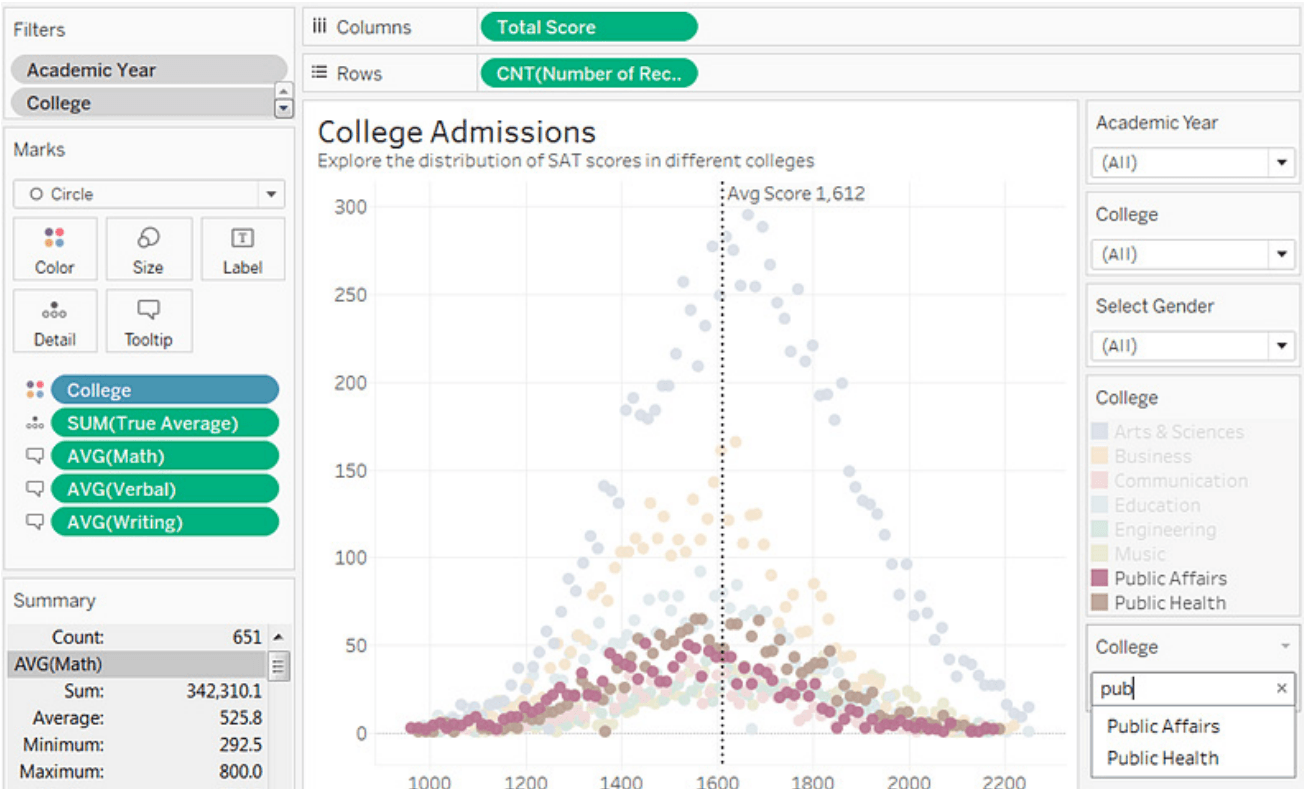This screenshot has width=1304, height=798.
Task: Click the College Admissions chart title
Action: pos(457,132)
